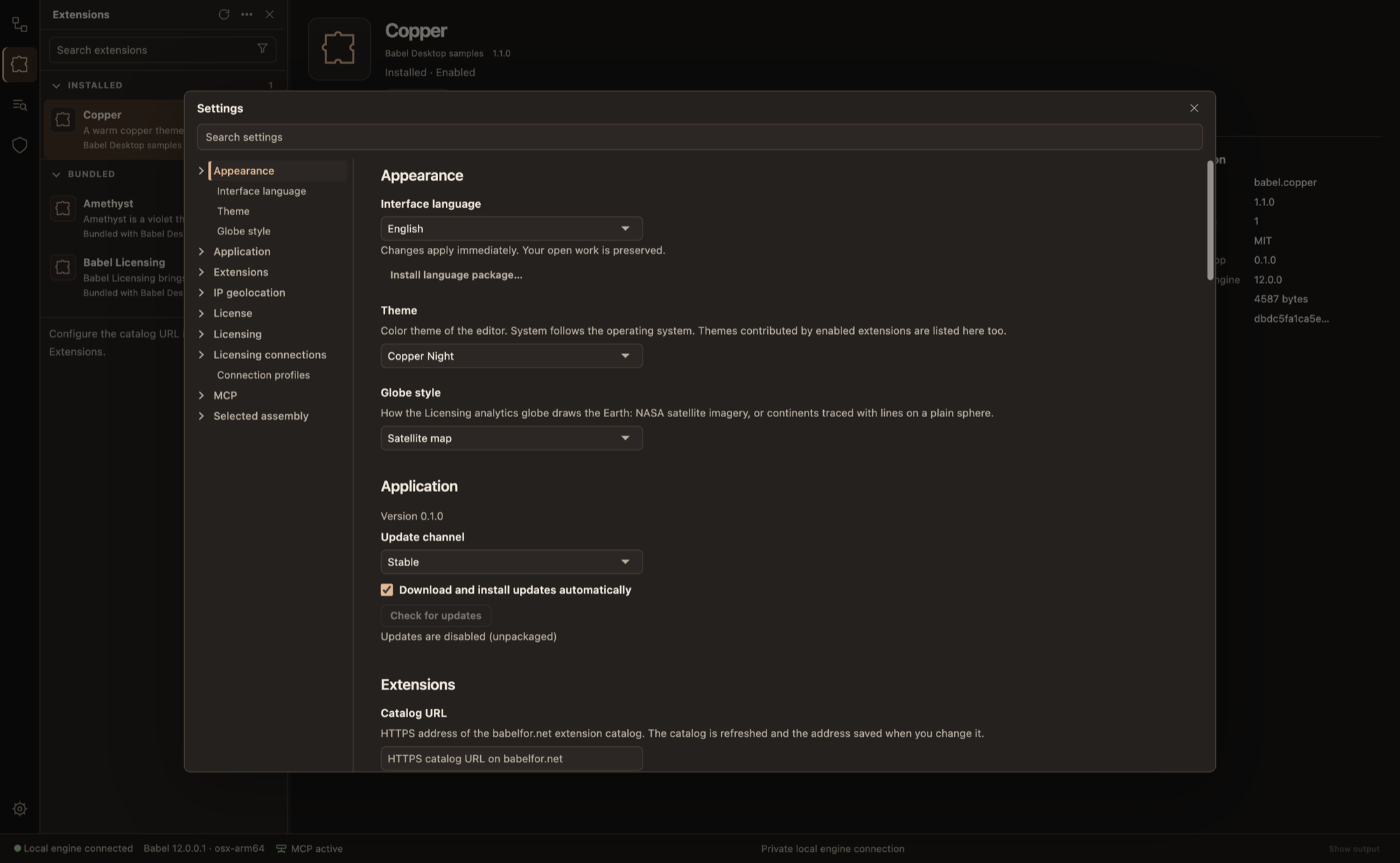Click the gear settings icon at bottom left

pyautogui.click(x=20, y=808)
